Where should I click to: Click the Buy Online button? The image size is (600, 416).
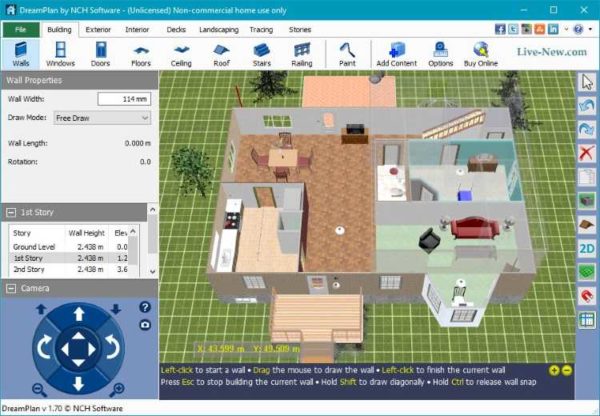(x=481, y=54)
